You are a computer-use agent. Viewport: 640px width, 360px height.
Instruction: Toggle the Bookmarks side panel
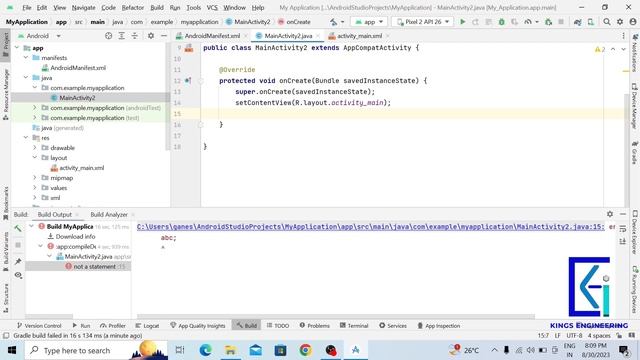click(x=6, y=203)
